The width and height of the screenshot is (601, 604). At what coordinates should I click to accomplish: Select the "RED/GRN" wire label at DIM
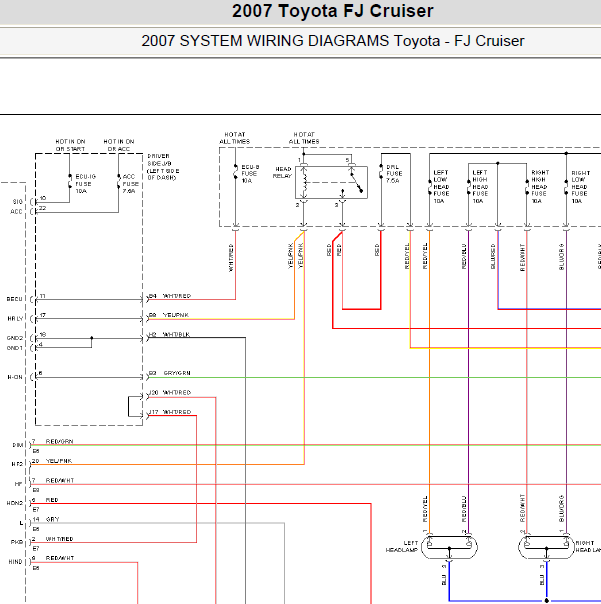[59, 441]
